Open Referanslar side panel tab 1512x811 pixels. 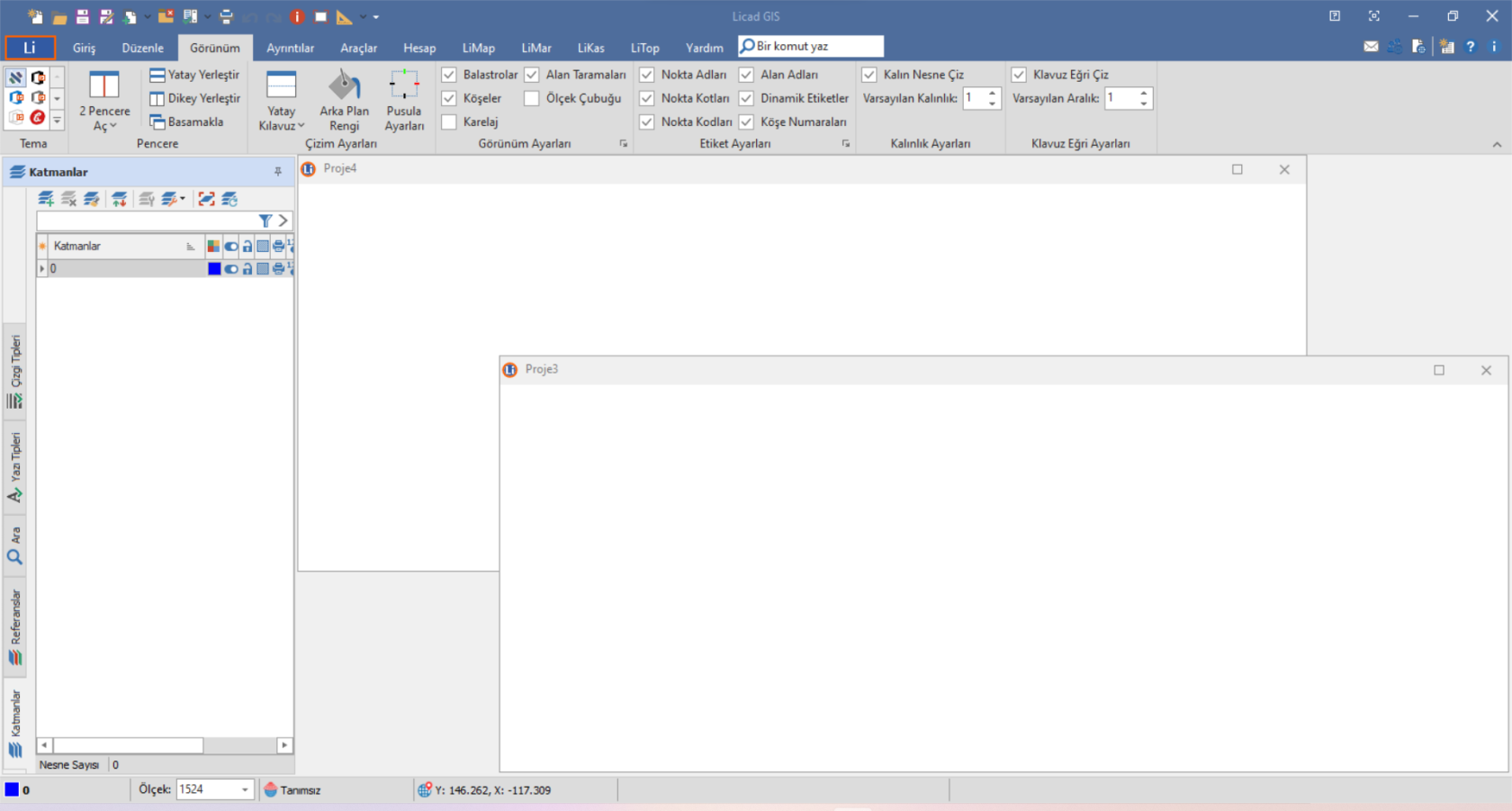tap(15, 627)
